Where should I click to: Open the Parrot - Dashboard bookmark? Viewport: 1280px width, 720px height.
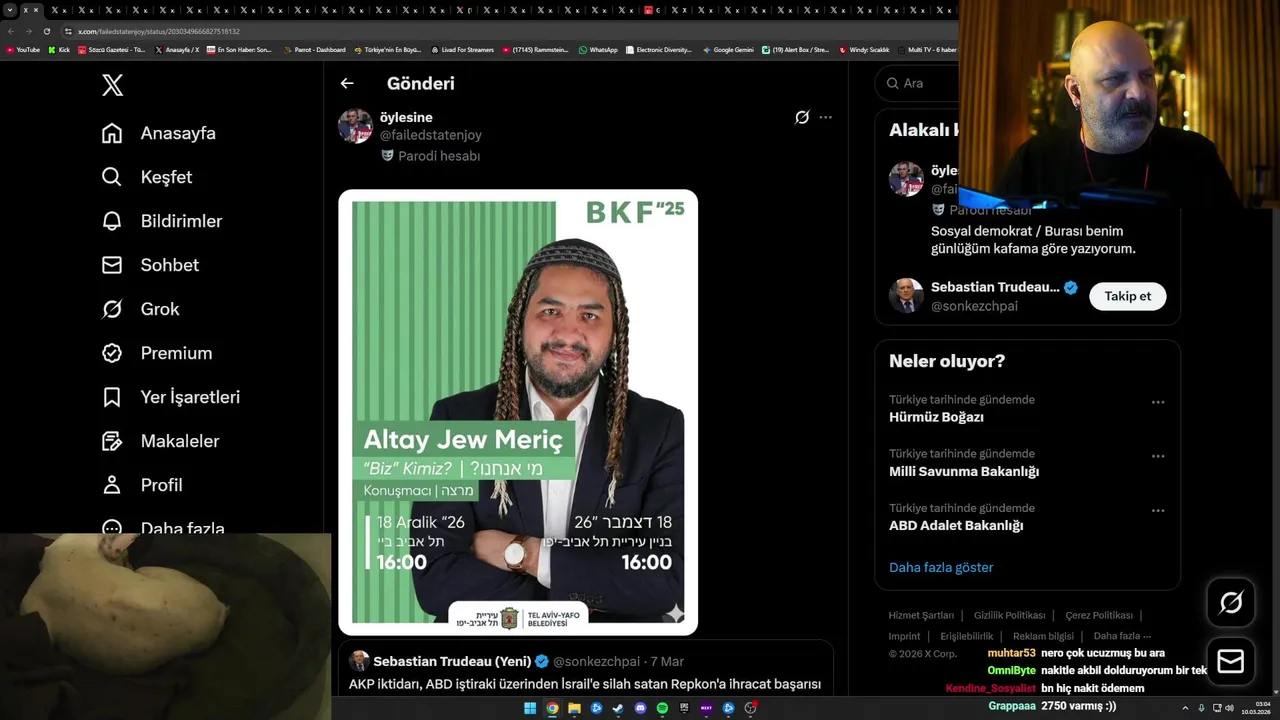click(314, 49)
